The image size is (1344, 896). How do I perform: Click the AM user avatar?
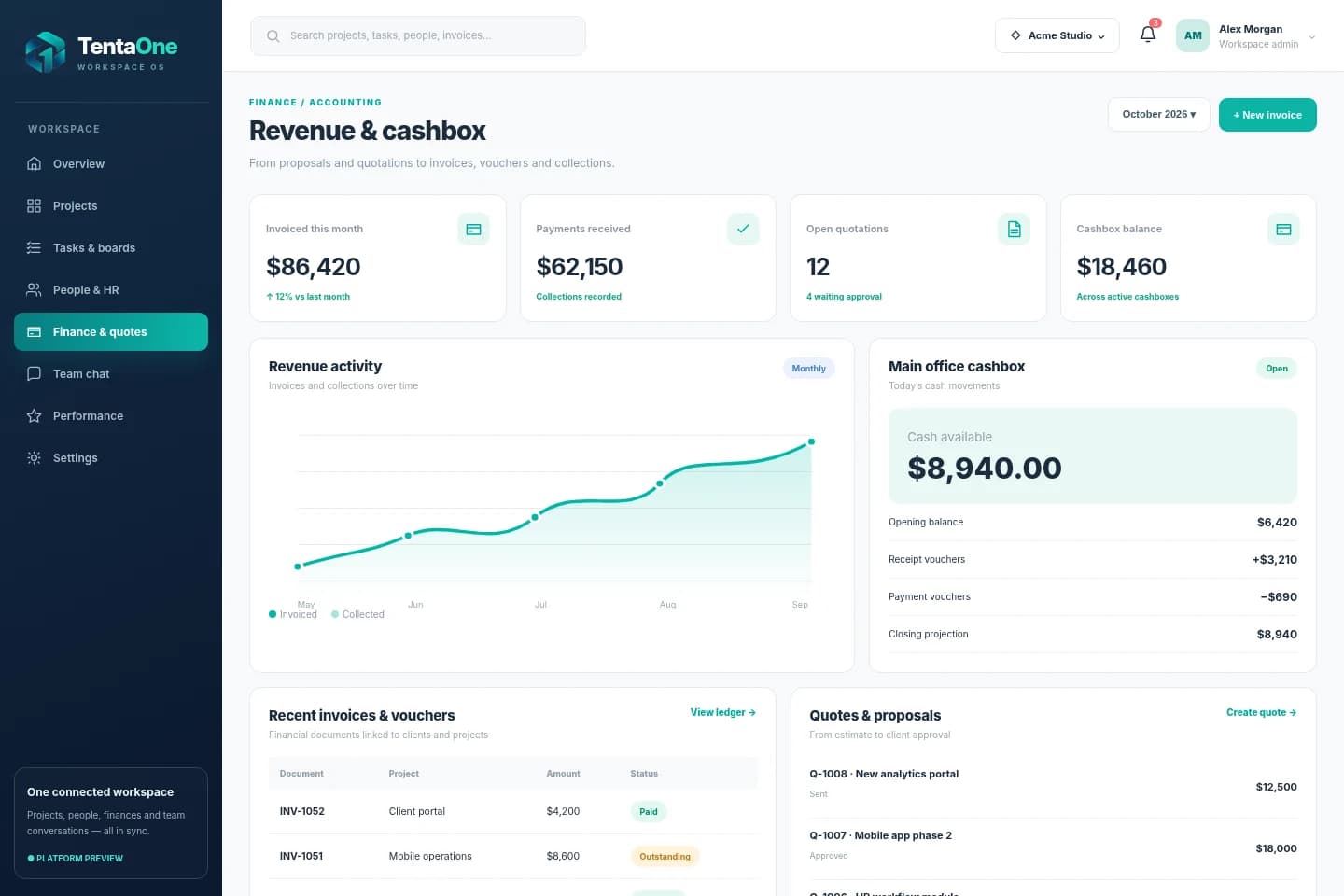click(x=1193, y=35)
